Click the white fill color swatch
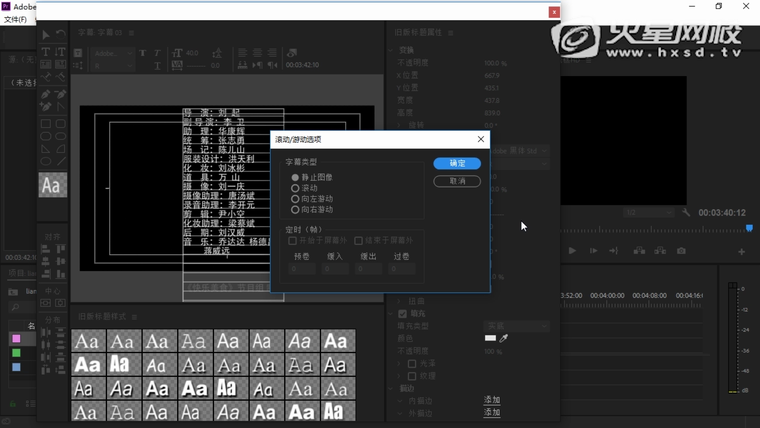The width and height of the screenshot is (760, 428). (490, 338)
